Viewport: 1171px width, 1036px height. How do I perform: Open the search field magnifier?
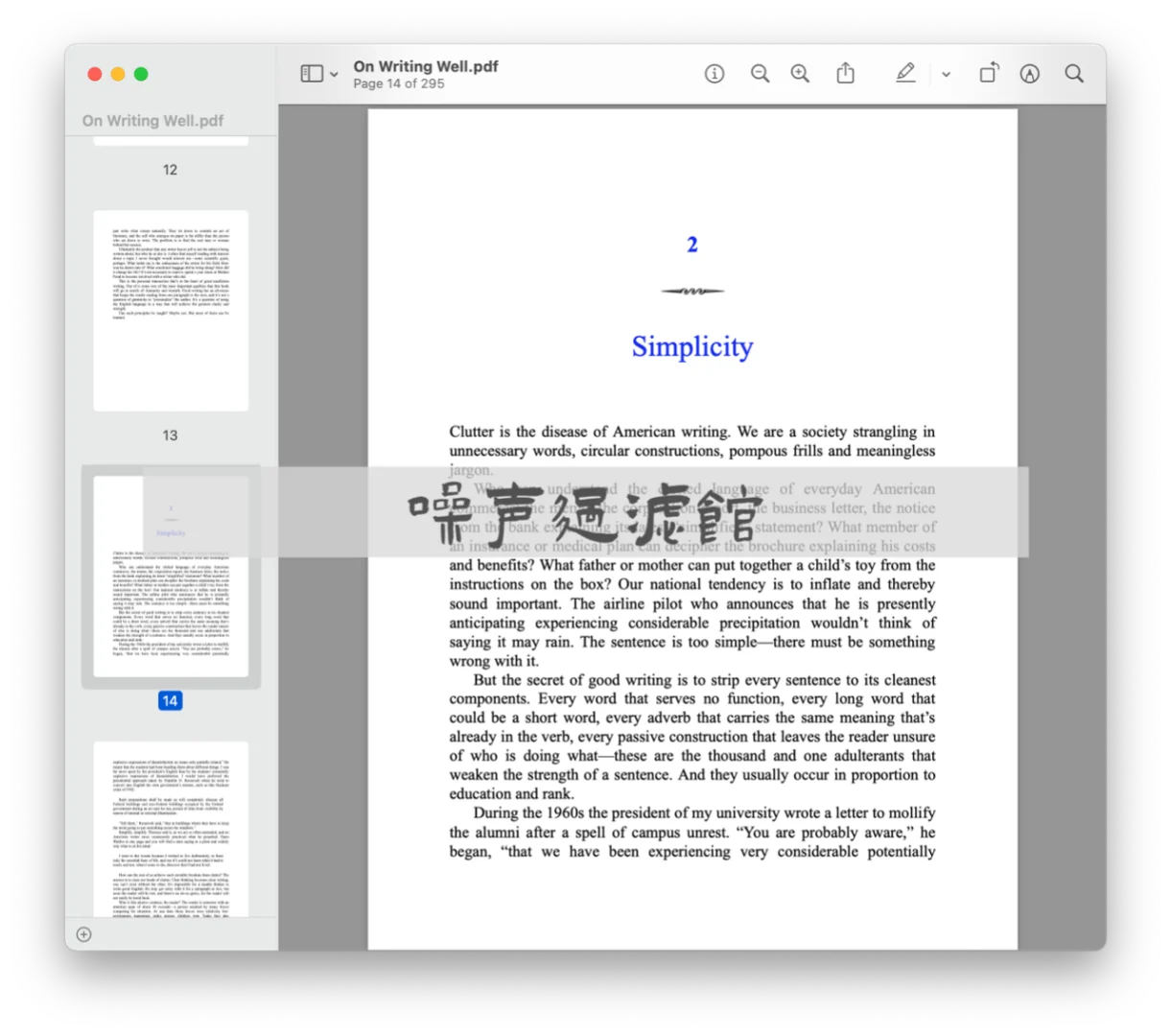[1074, 74]
